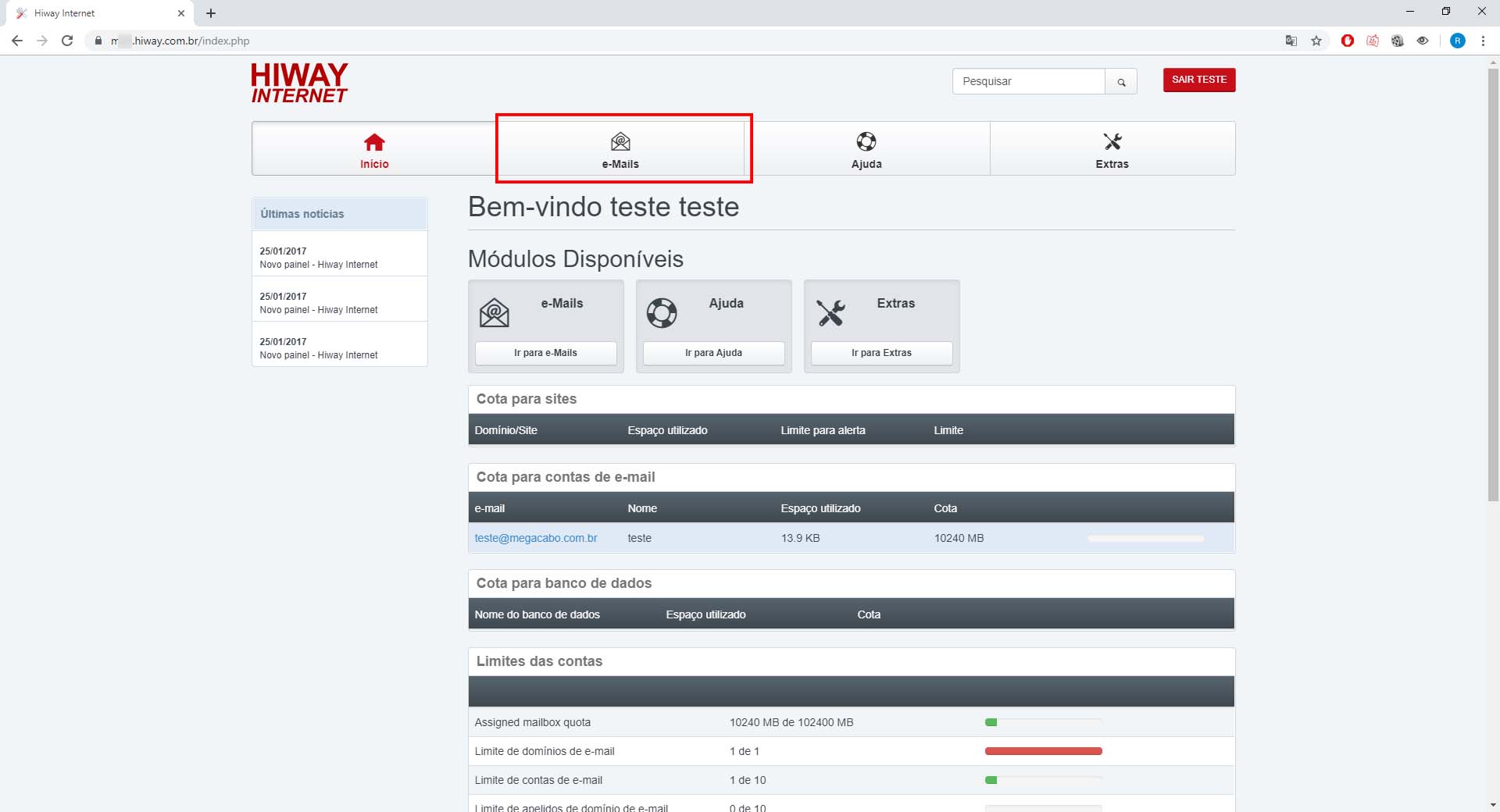Click the site lock padlock icon
The height and width of the screenshot is (812, 1500).
(98, 41)
